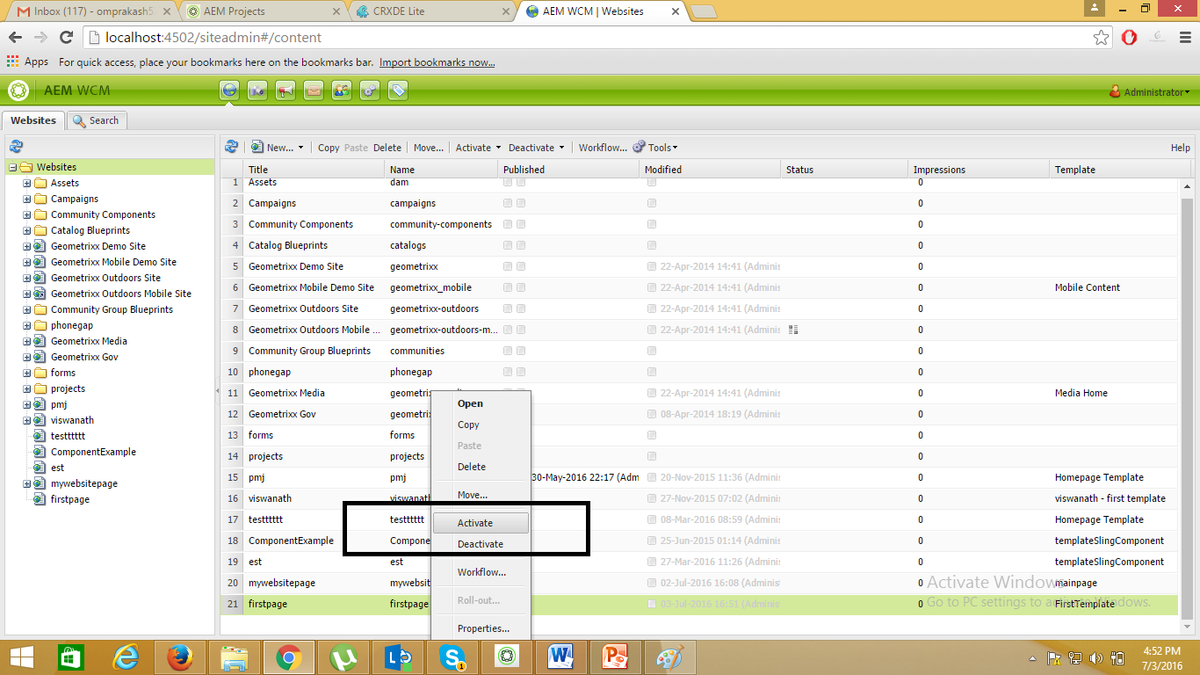
Task: Open the Websites globe icon in AEM header
Action: pos(230,91)
